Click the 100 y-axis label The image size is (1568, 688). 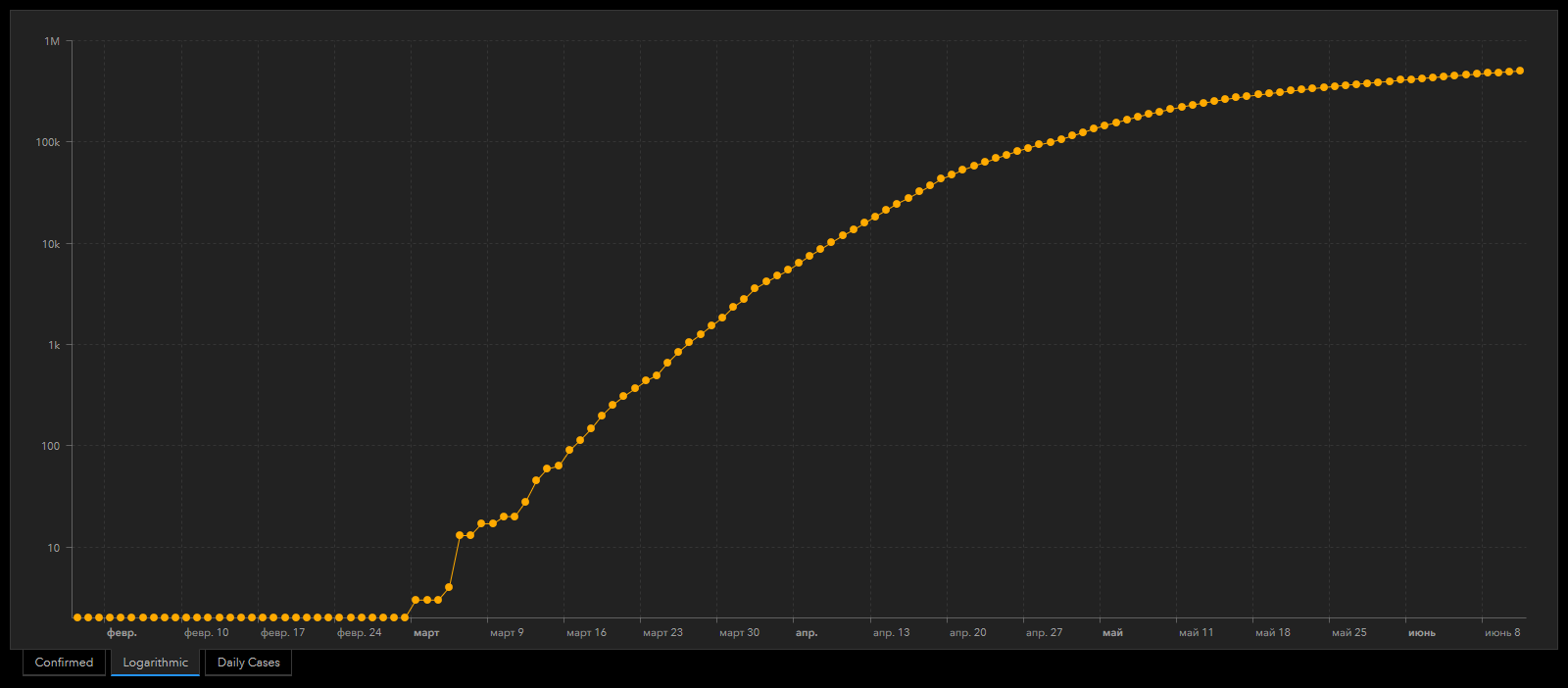pyautogui.click(x=51, y=446)
